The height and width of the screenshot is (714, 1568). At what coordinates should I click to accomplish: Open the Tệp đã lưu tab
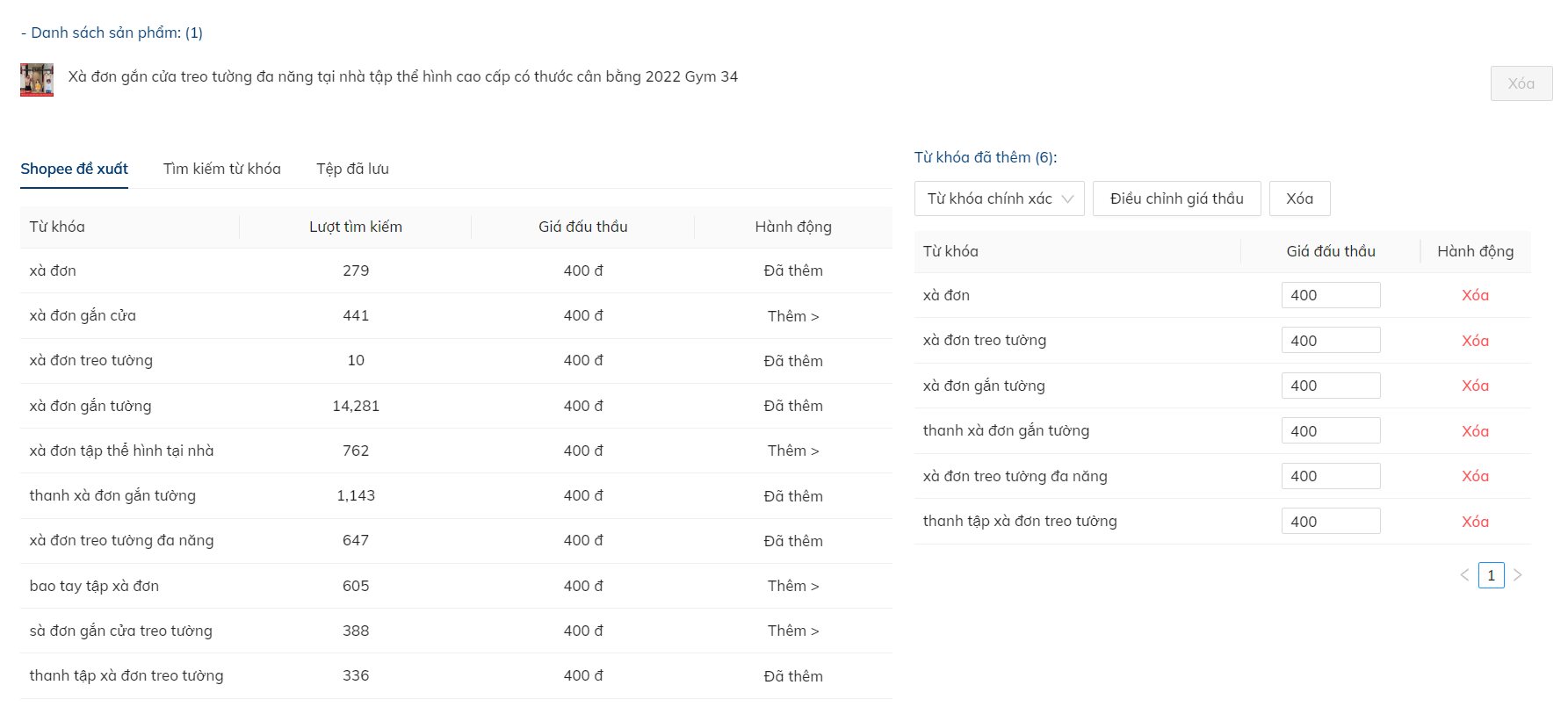352,169
